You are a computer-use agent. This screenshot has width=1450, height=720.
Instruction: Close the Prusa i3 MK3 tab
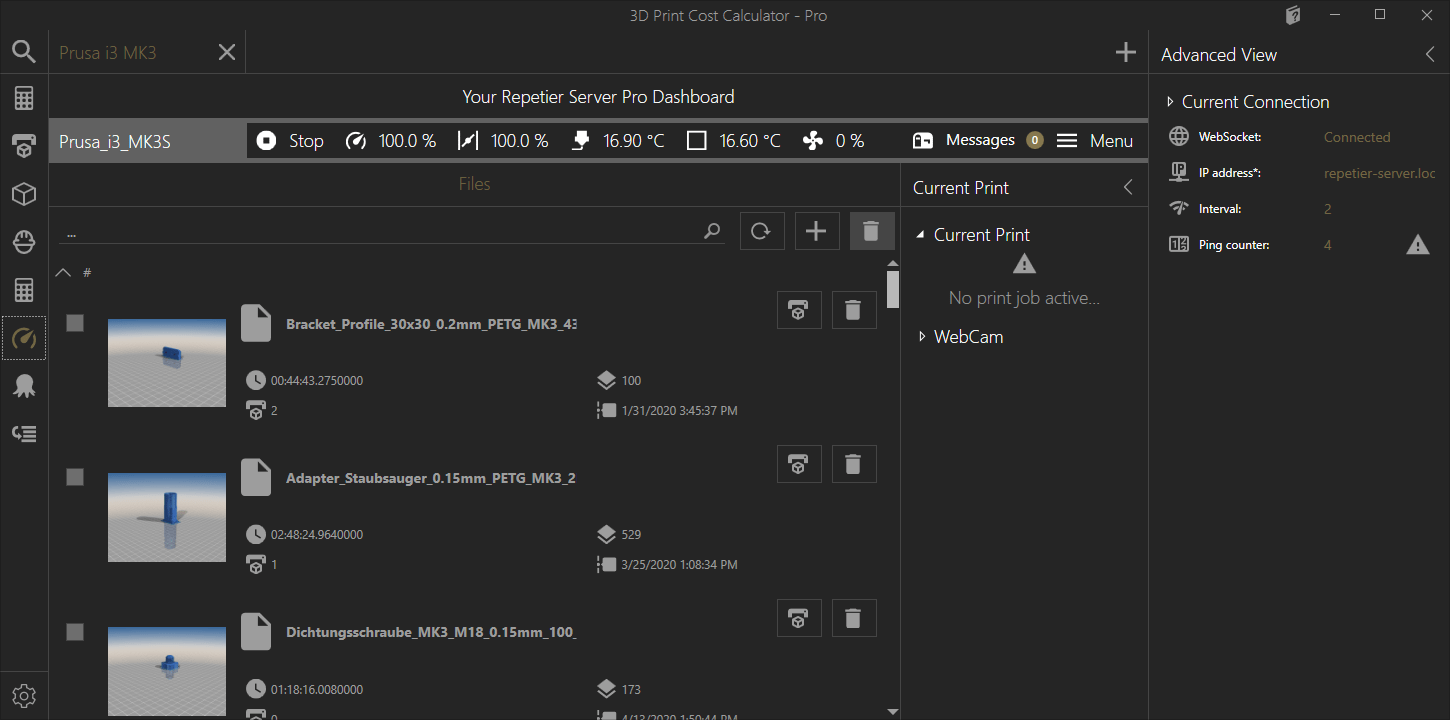coord(227,52)
